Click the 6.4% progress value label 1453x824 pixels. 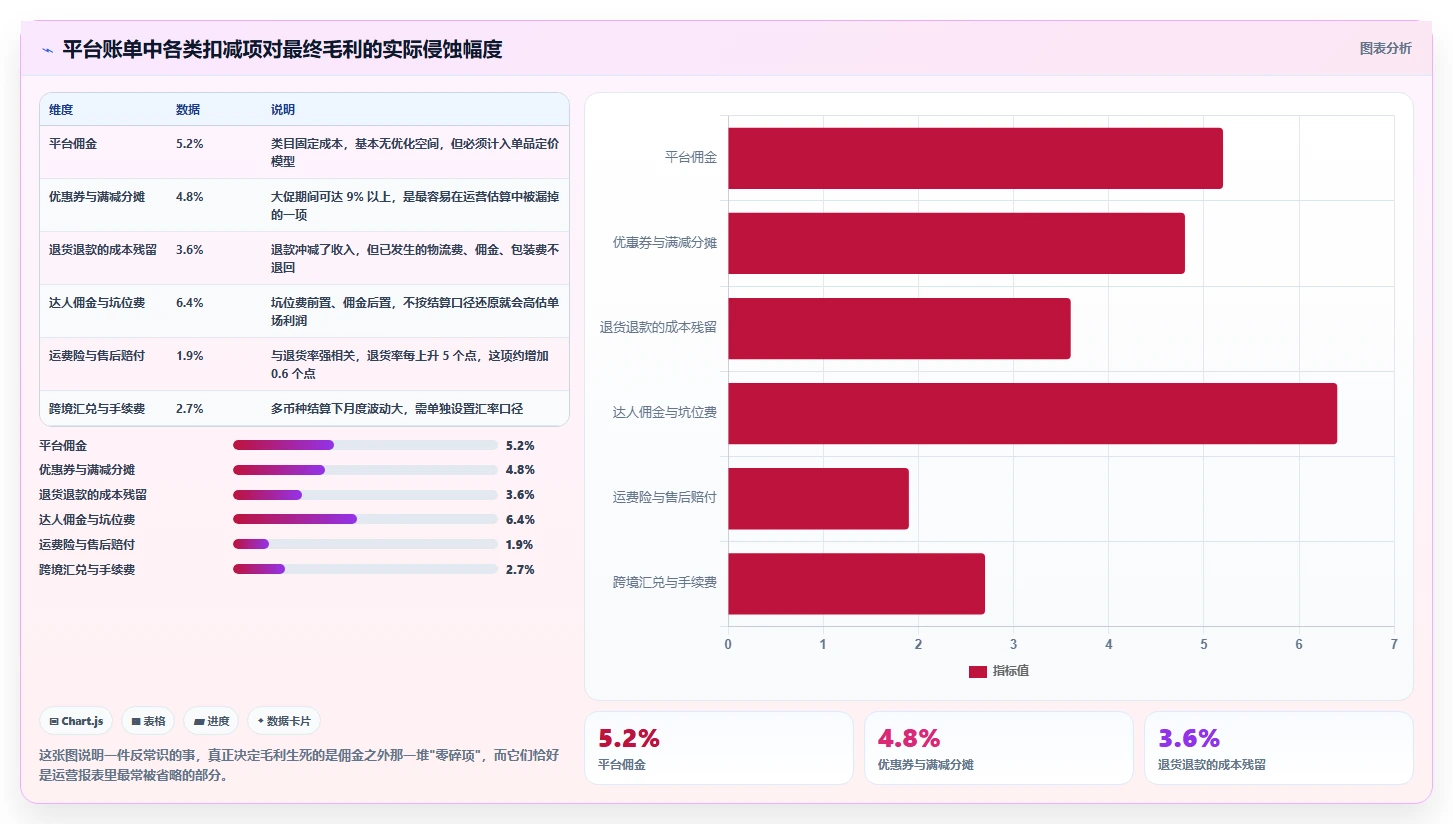520,520
